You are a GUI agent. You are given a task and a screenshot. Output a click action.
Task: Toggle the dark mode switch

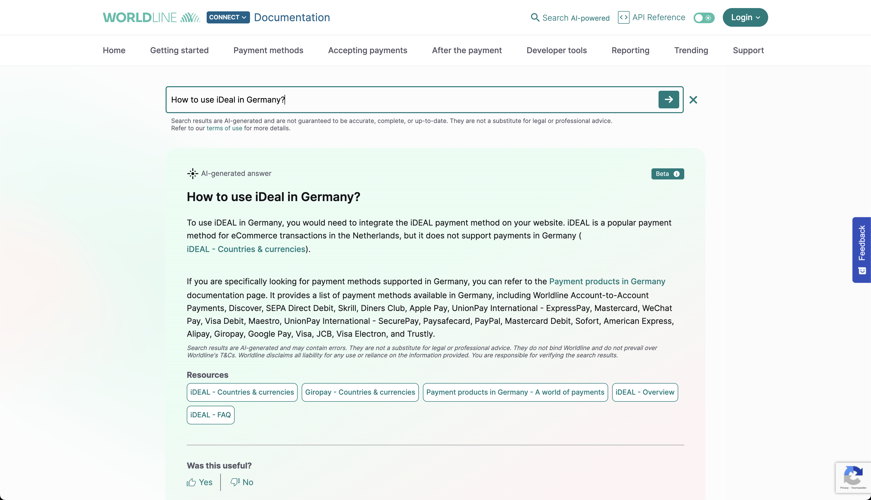(704, 18)
